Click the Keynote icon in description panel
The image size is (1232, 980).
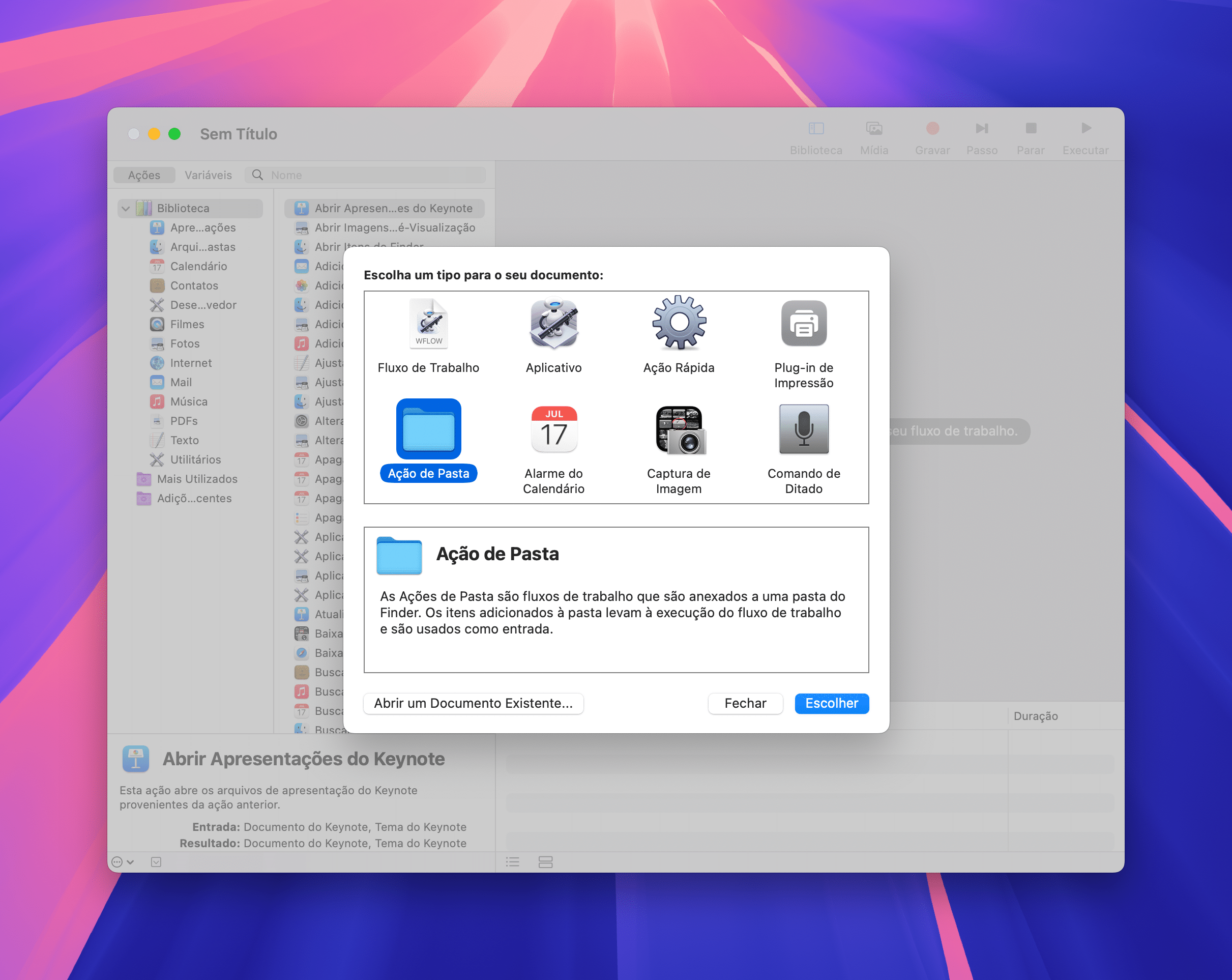(135, 759)
